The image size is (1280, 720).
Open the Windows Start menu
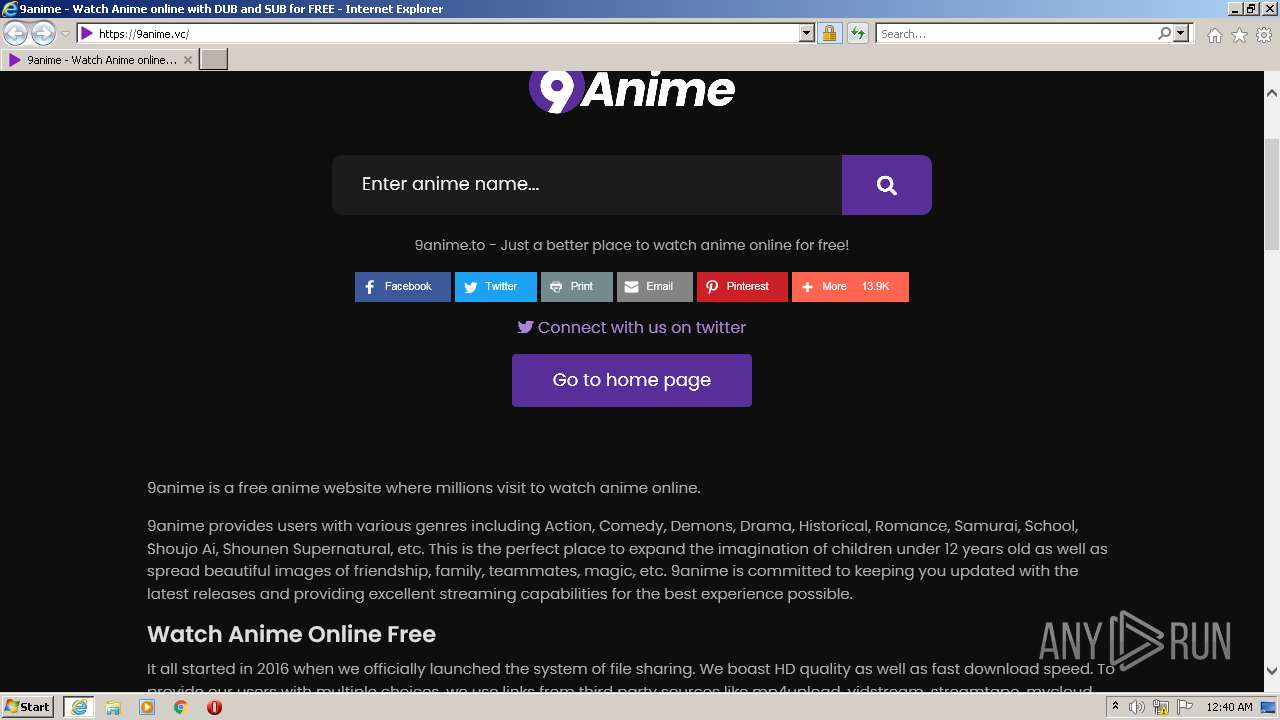(27, 706)
